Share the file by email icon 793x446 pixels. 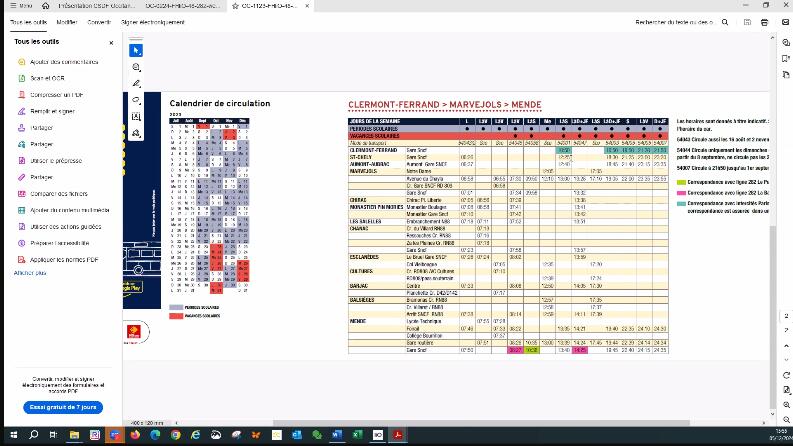pyautogui.click(x=785, y=22)
